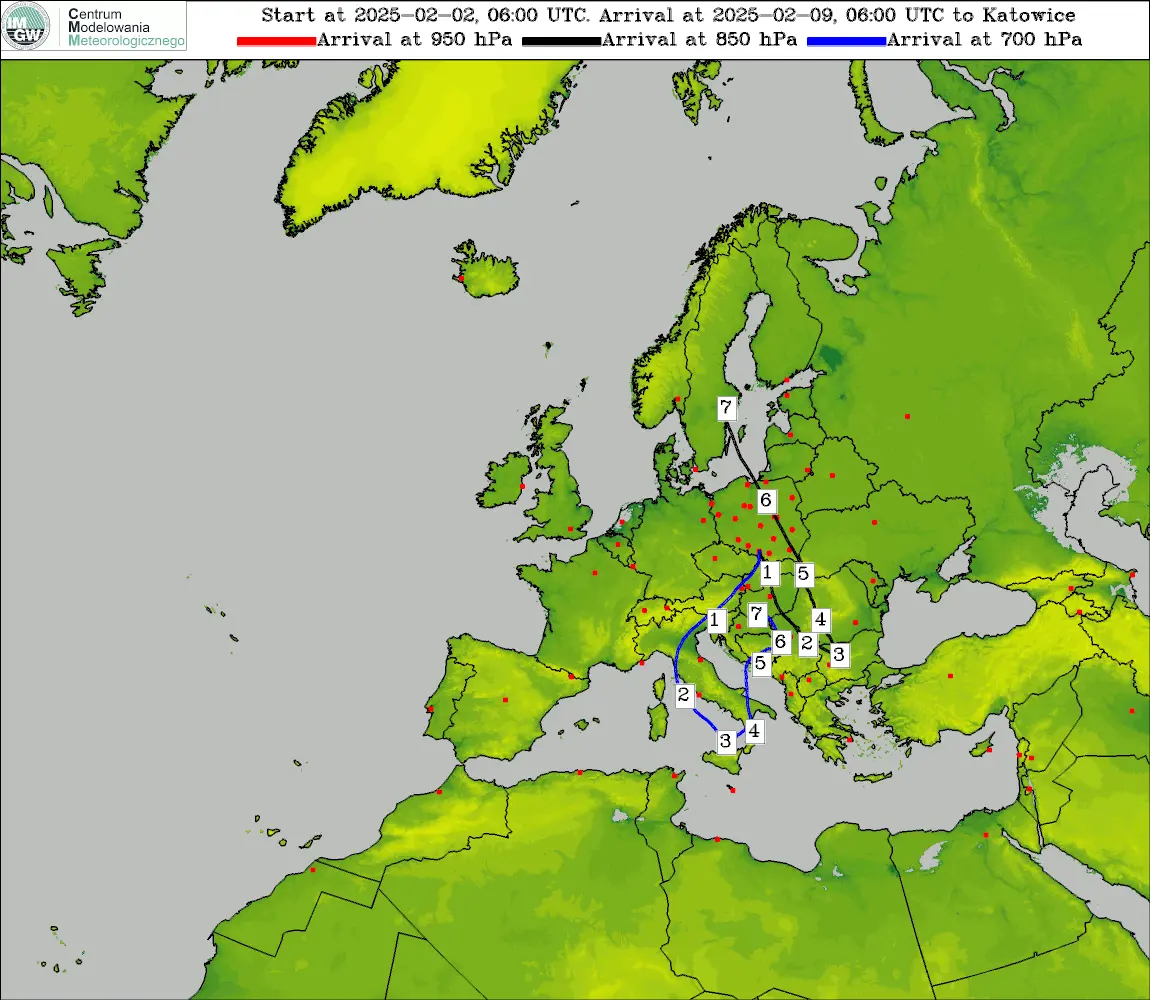Click day marker 3 on the black trajectory
1150x1000 pixels.
coord(839,654)
